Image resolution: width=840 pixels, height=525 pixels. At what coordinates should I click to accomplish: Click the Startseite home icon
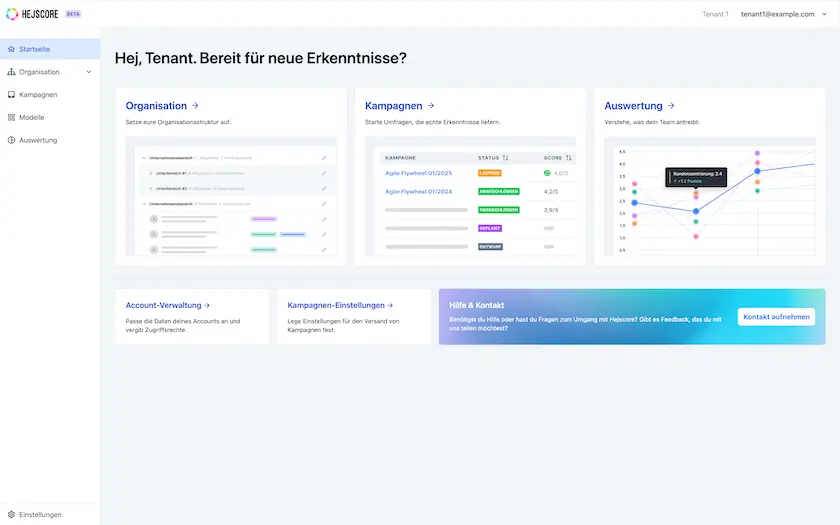pyautogui.click(x=11, y=49)
